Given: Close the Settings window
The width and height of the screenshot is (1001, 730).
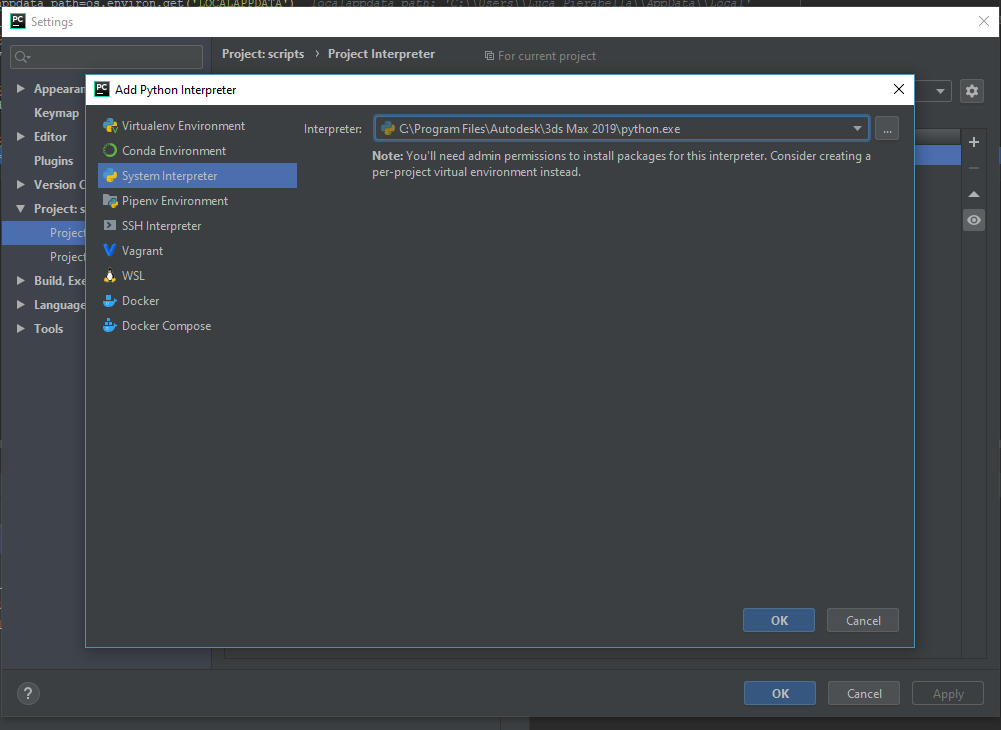Looking at the screenshot, I should click(984, 21).
